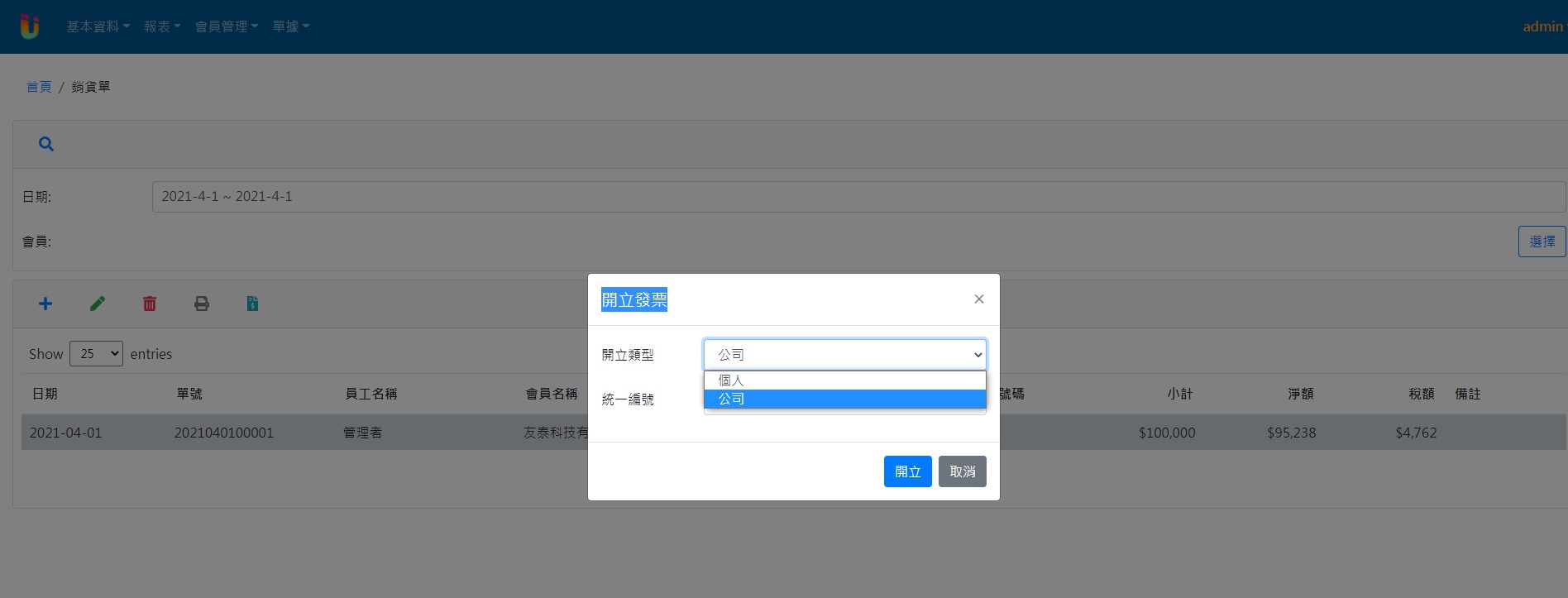This screenshot has width=1568, height=598.
Task: Click the printer icon
Action: coord(202,304)
